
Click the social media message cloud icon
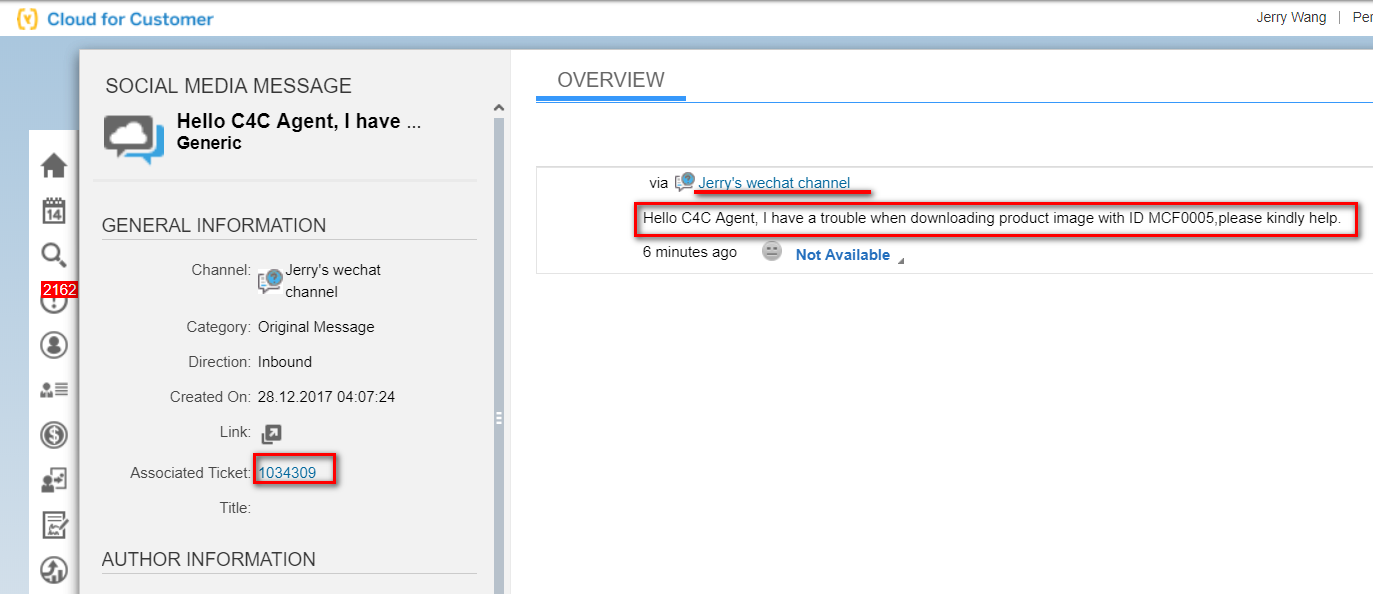tap(134, 139)
